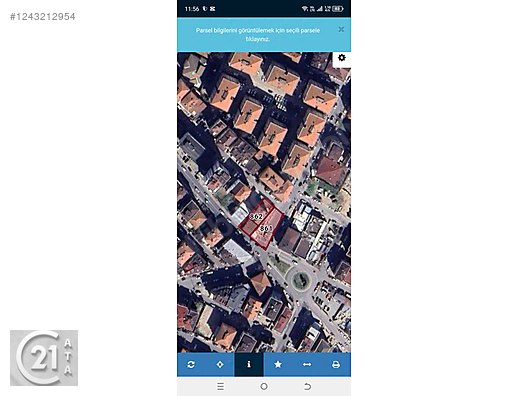Print the map using printer icon

(x=336, y=364)
